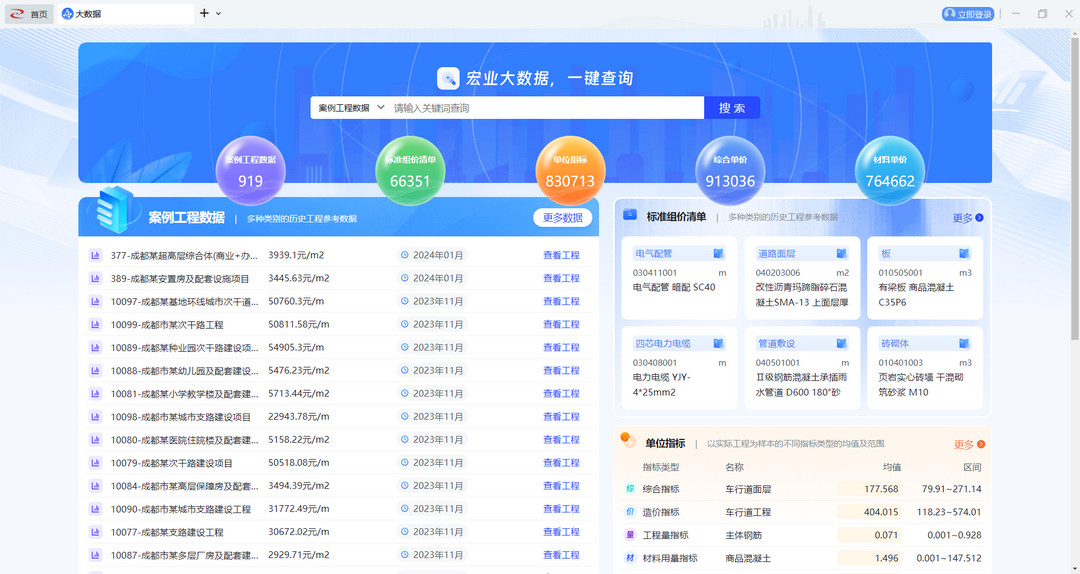
Task: Click chart icon beside project 377 row
Action: 95,255
